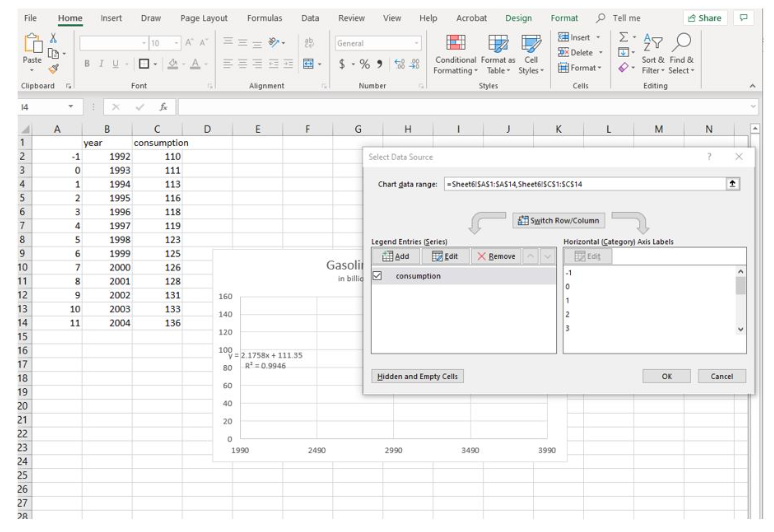Switch to the Insert tab

click(x=111, y=18)
